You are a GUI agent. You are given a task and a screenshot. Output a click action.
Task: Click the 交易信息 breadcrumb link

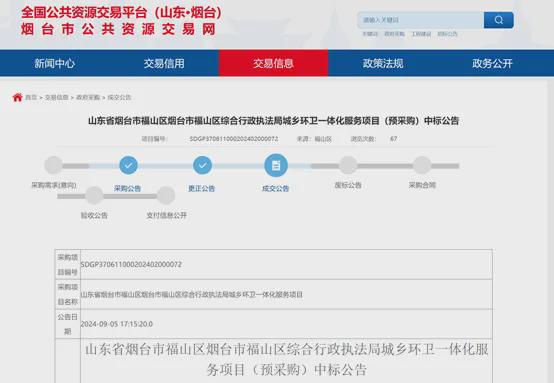[57, 98]
